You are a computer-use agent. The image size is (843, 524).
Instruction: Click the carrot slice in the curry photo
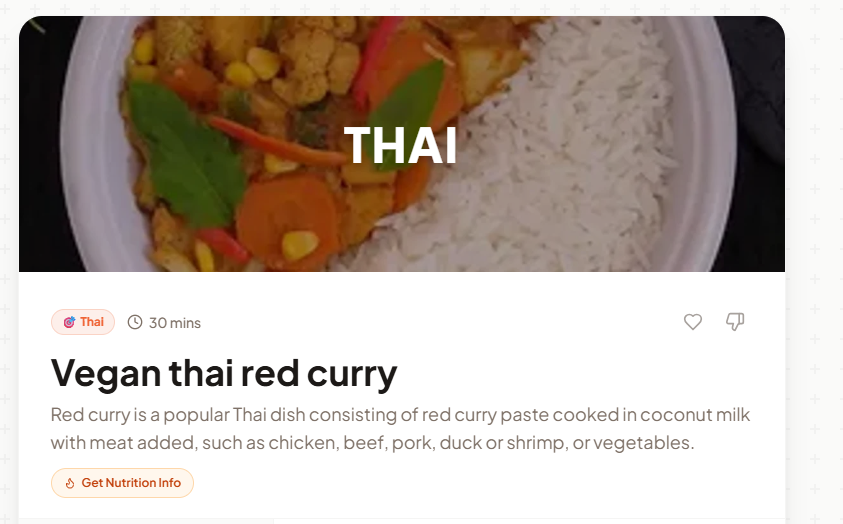[288, 218]
